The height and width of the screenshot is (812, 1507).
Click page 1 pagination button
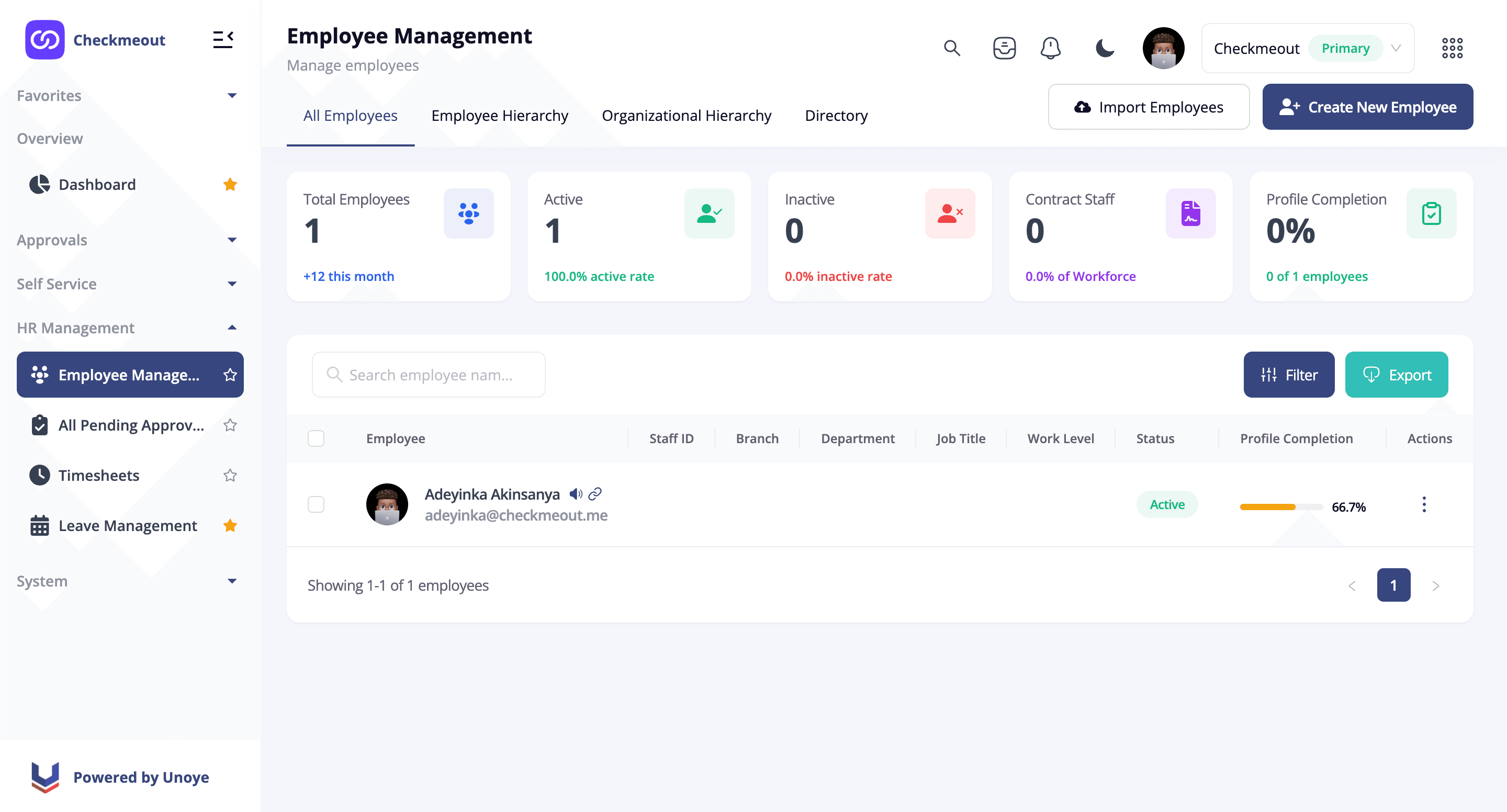coord(1393,585)
